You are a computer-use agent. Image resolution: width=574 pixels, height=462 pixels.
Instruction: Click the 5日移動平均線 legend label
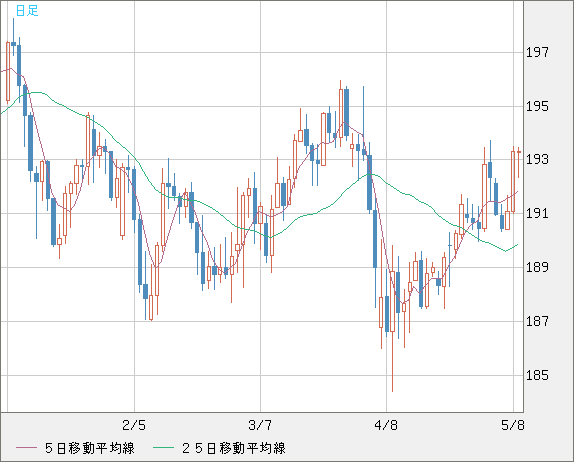90,448
